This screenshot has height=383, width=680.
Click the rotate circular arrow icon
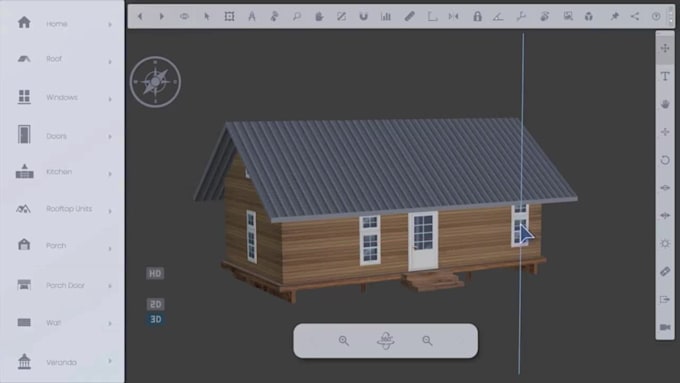665,160
